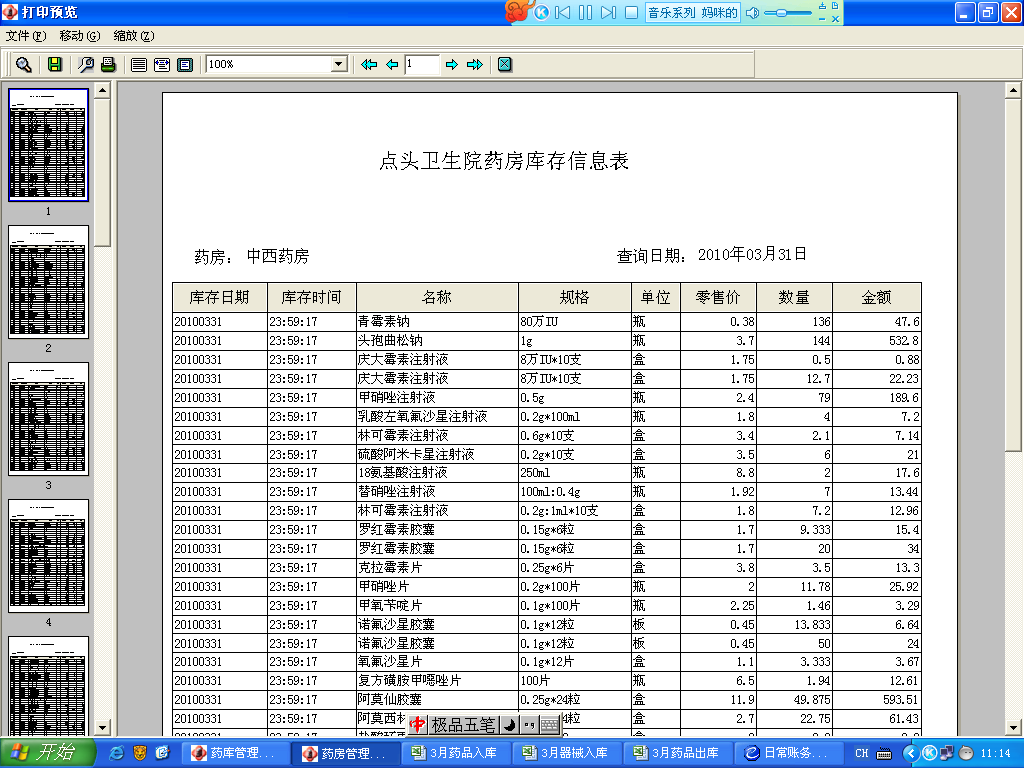Click the CH language indicator in tray
This screenshot has height=768, width=1024.
[x=861, y=753]
